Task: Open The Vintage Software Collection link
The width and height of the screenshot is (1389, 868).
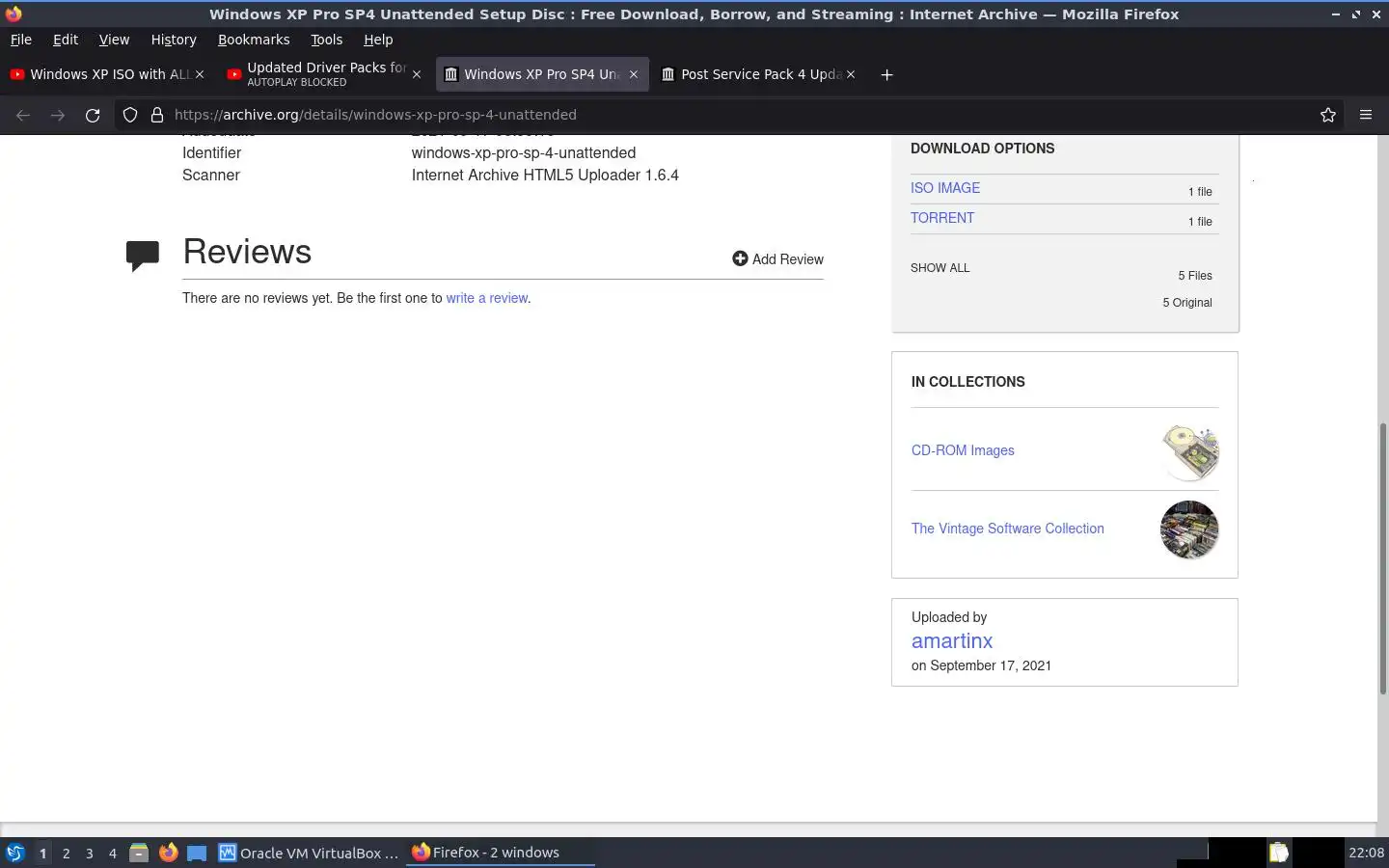Action: pos(1008,529)
